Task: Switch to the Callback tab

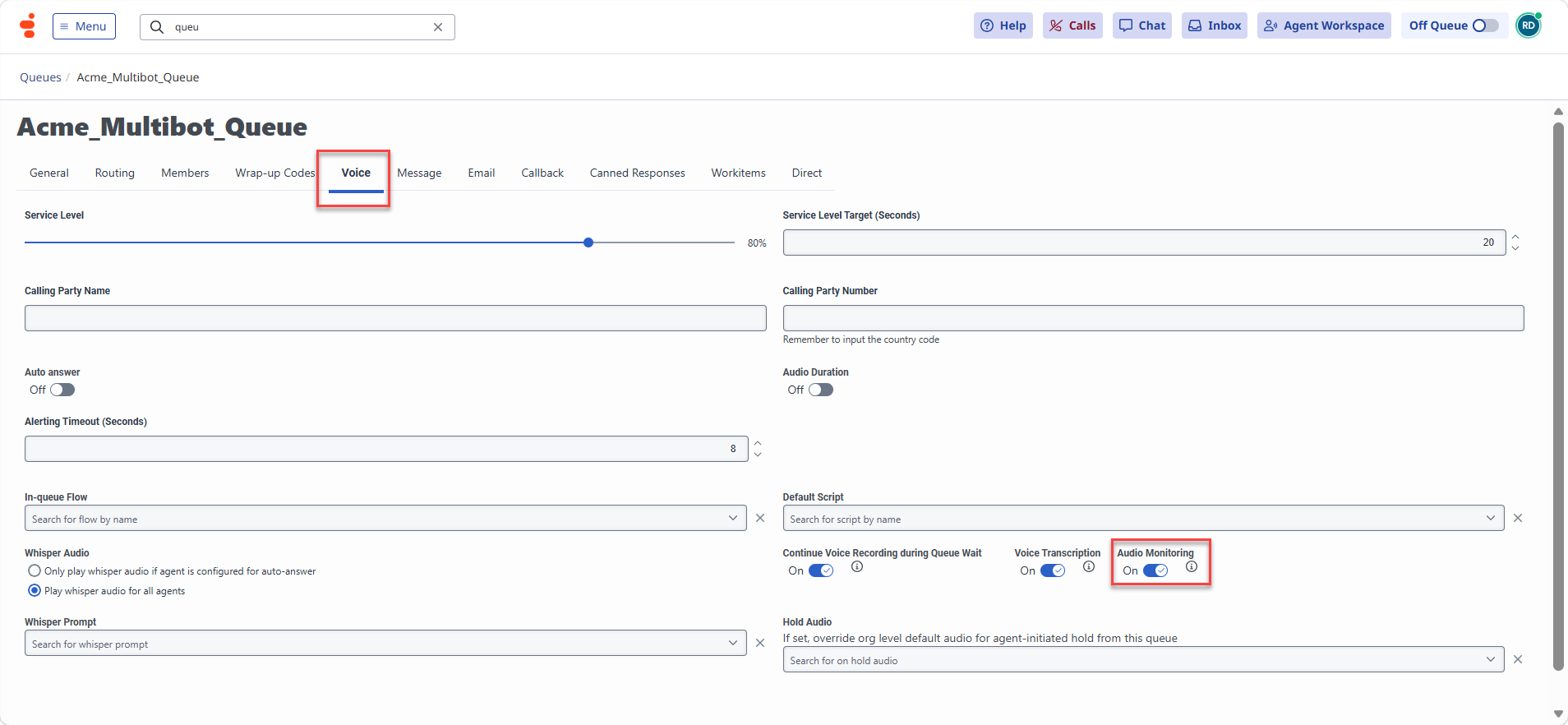Action: click(x=542, y=173)
